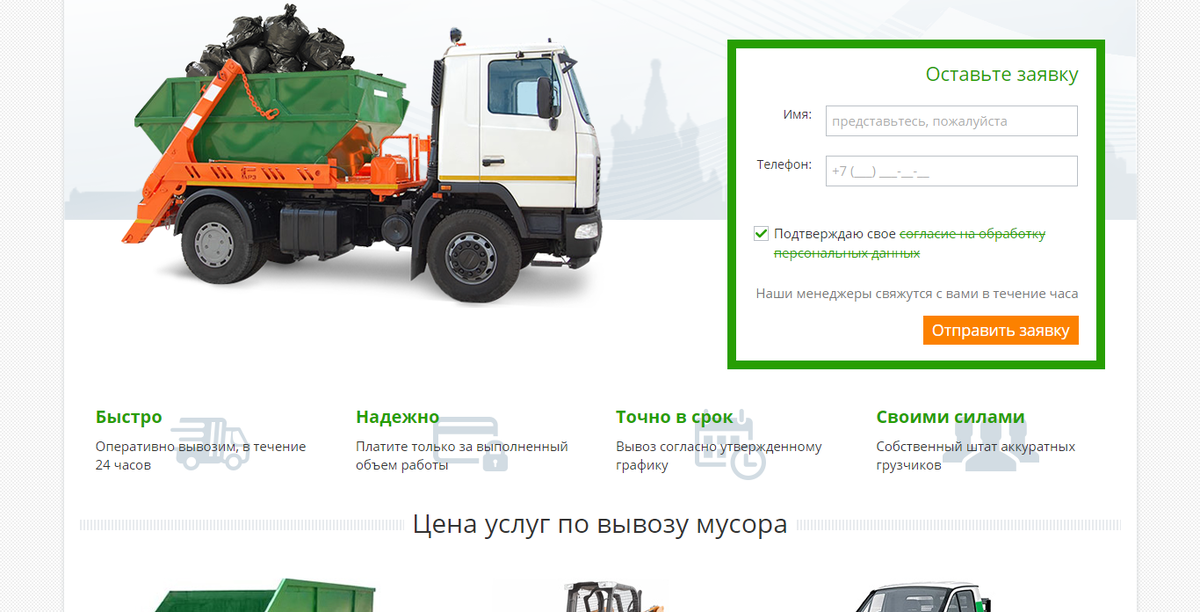Click the Телефон field label

point(784,165)
